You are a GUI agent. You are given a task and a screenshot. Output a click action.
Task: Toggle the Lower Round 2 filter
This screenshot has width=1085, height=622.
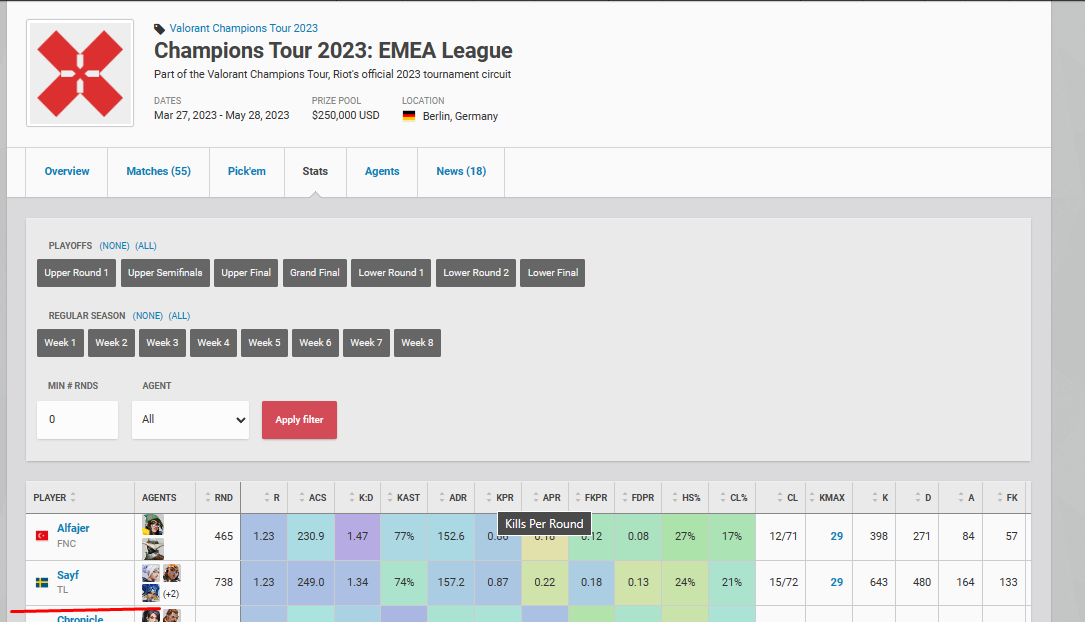pos(476,273)
